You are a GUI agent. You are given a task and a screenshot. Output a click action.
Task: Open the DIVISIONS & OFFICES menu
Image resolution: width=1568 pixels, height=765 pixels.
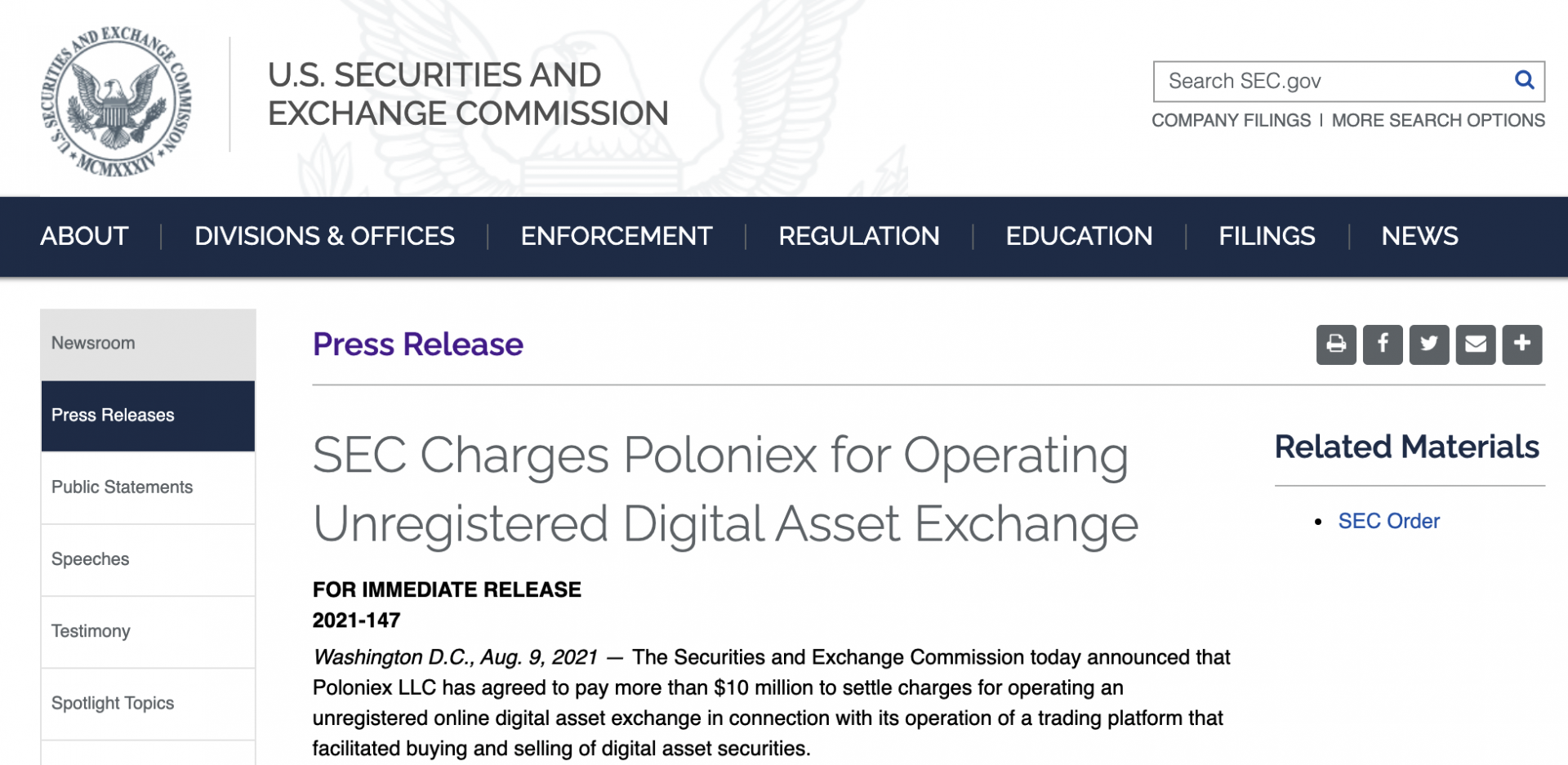coord(324,236)
